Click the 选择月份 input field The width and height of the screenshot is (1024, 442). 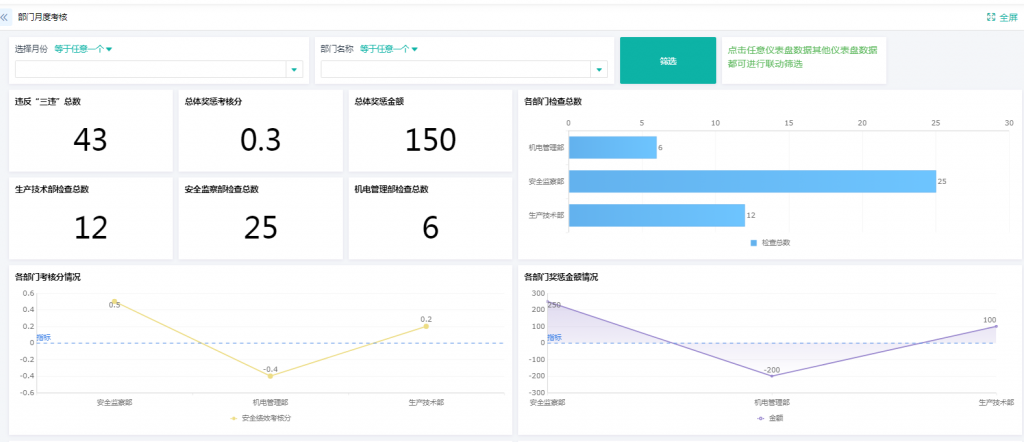pos(151,69)
